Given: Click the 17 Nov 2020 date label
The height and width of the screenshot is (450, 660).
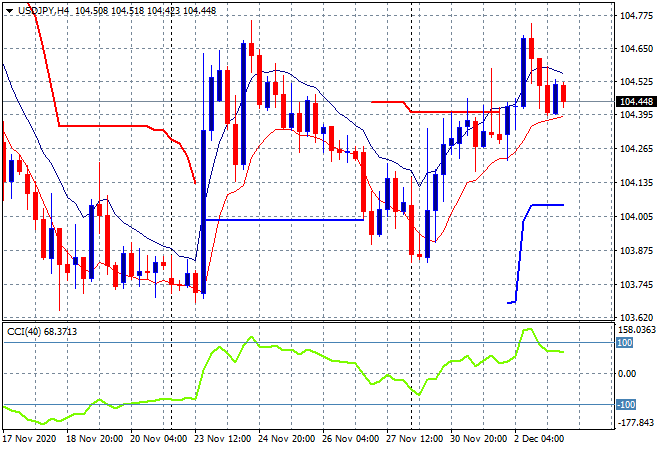Looking at the screenshot, I should [x=29, y=439].
